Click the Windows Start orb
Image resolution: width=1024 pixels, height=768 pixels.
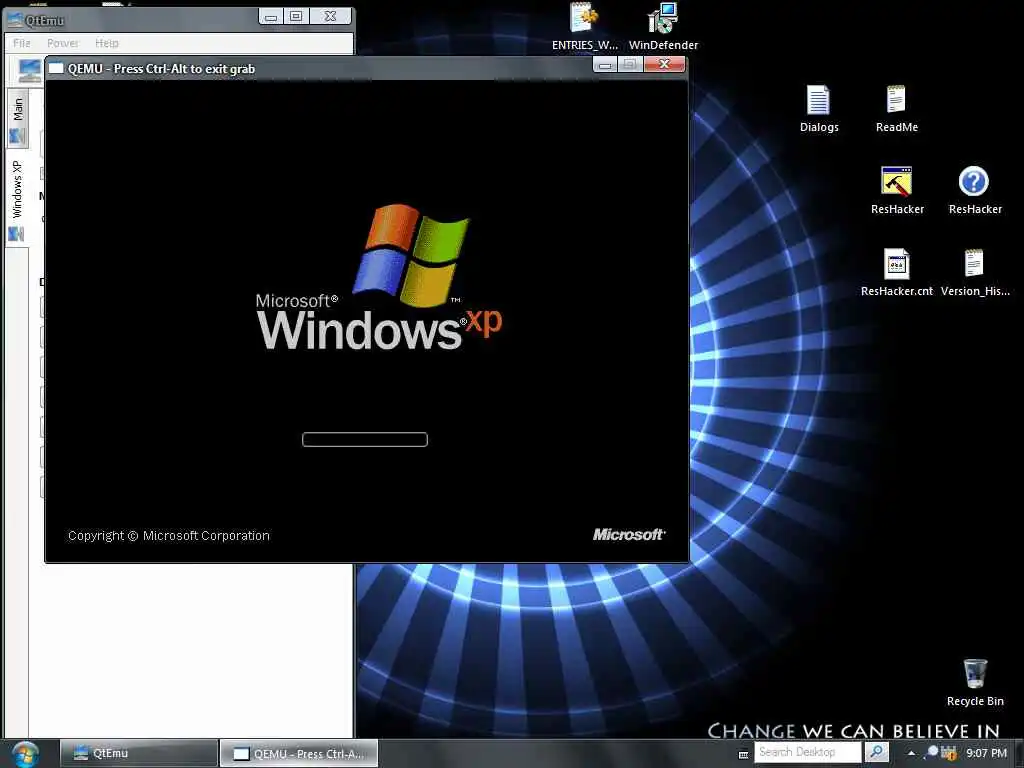tap(25, 754)
